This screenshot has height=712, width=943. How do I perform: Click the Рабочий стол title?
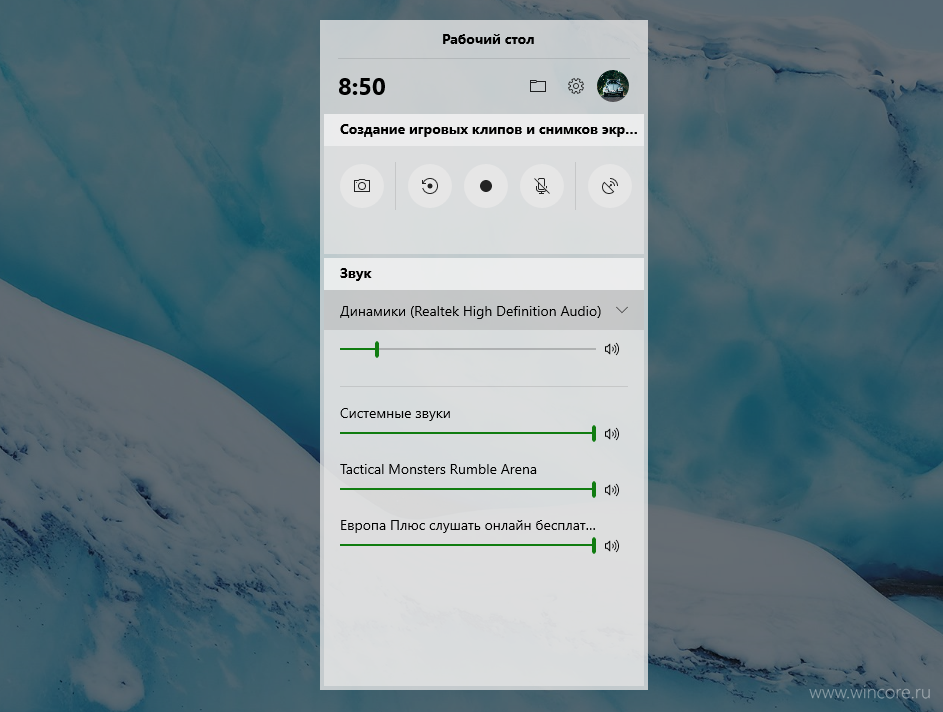[488, 40]
